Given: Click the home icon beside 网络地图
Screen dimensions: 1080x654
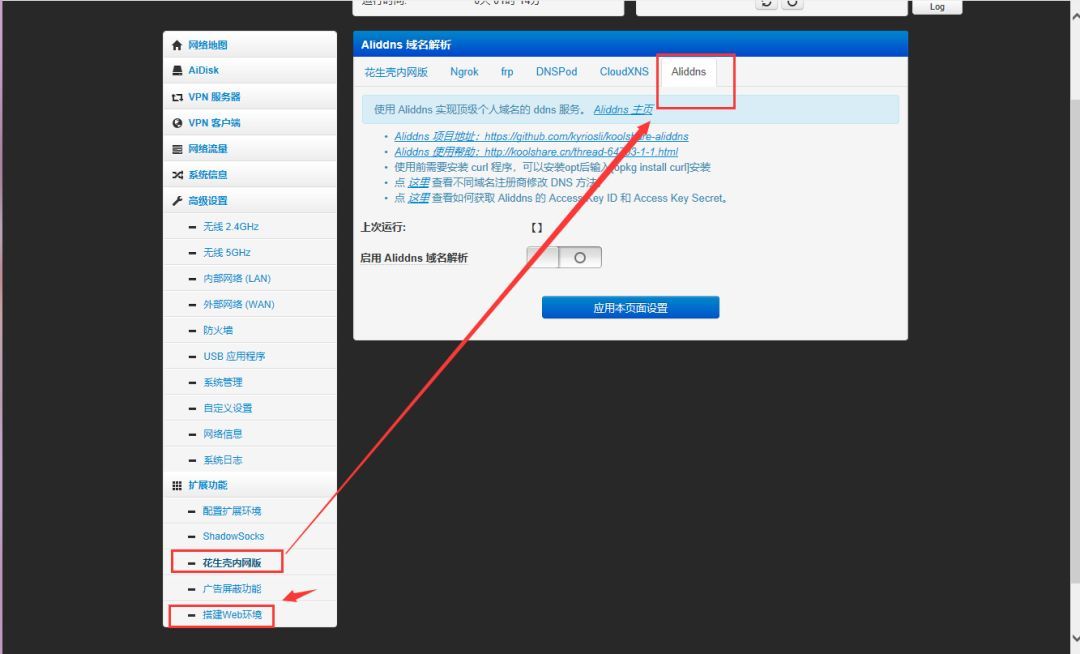Looking at the screenshot, I should [177, 45].
